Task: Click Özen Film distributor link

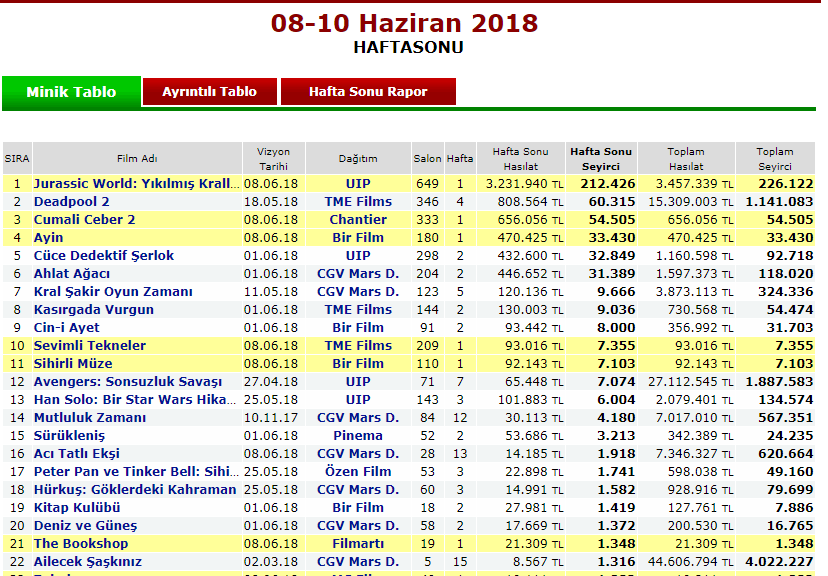Action: click(358, 472)
